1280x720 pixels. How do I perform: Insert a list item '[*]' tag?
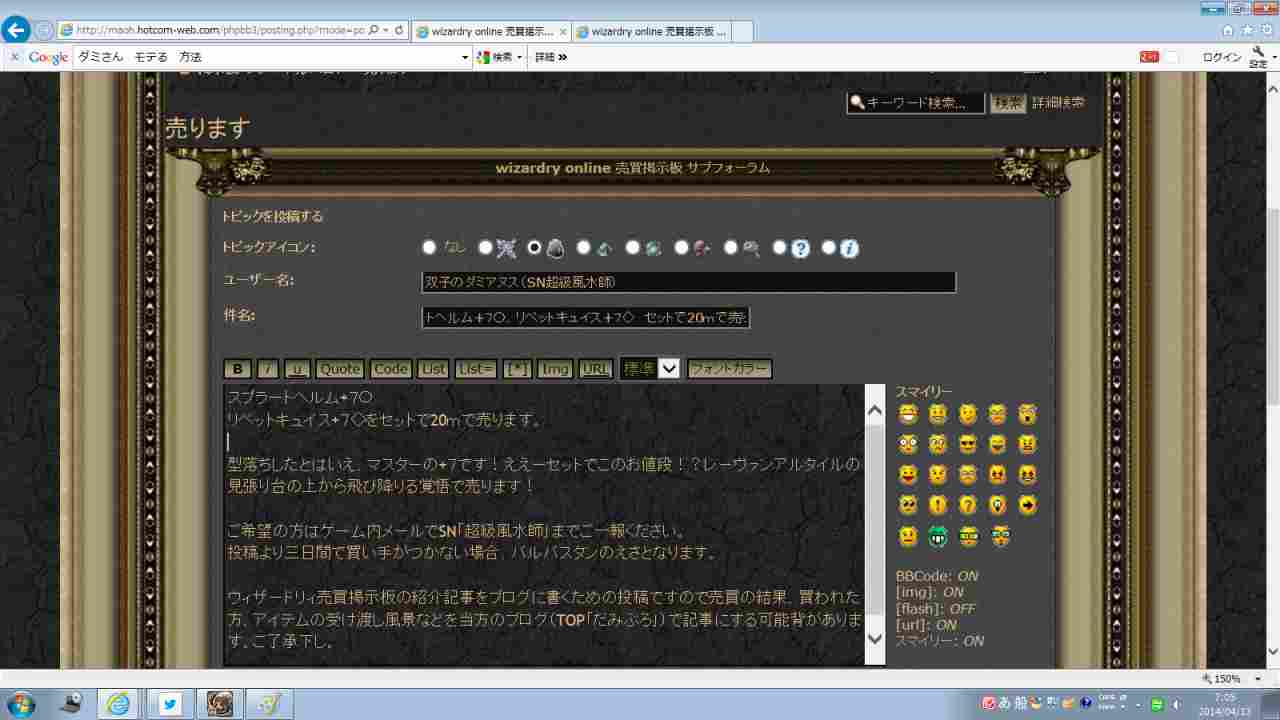tap(517, 369)
